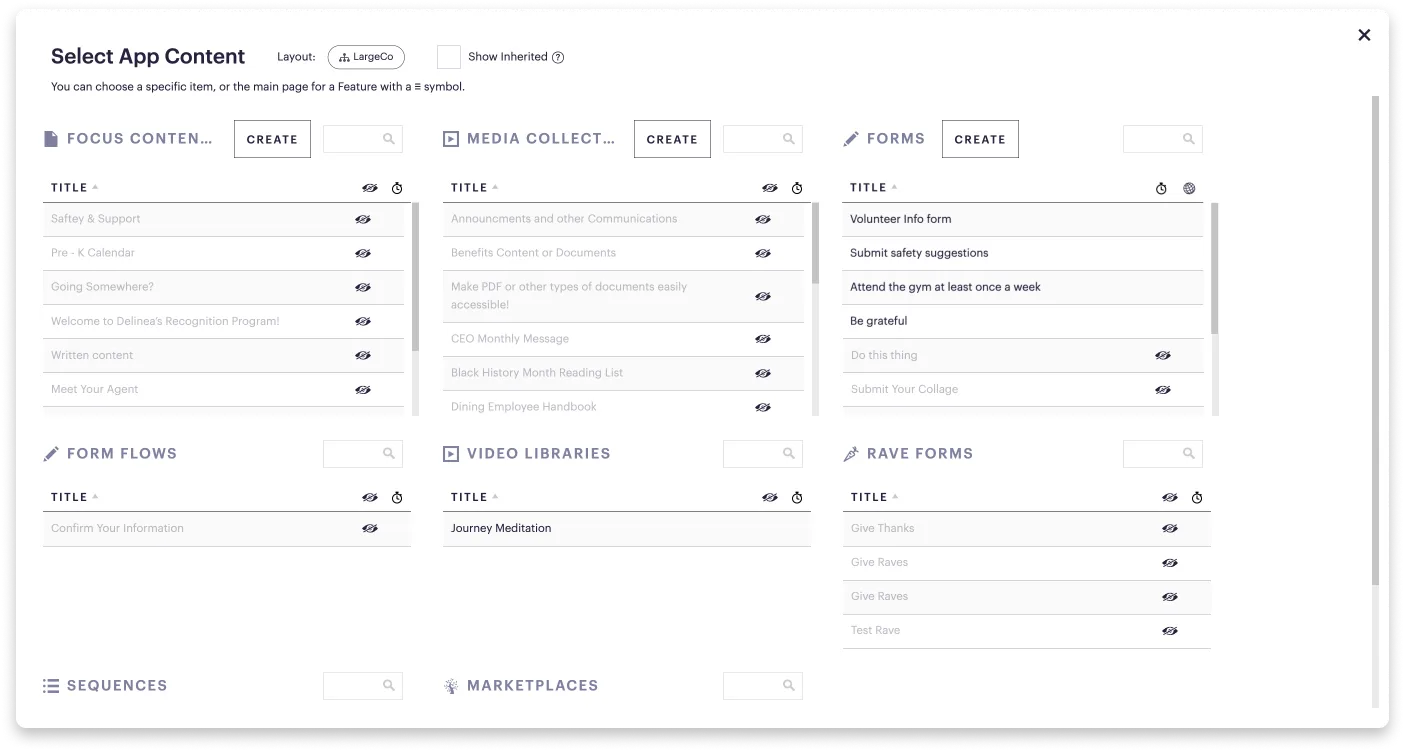Screen dimensions: 1405x751
Task: Click timer column icon in Focus Content header
Action: pos(397,188)
